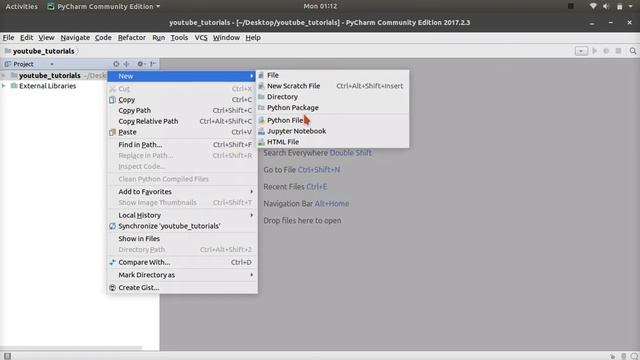Click the Copy icon in context menu
This screenshot has width=640, height=360.
point(112,100)
